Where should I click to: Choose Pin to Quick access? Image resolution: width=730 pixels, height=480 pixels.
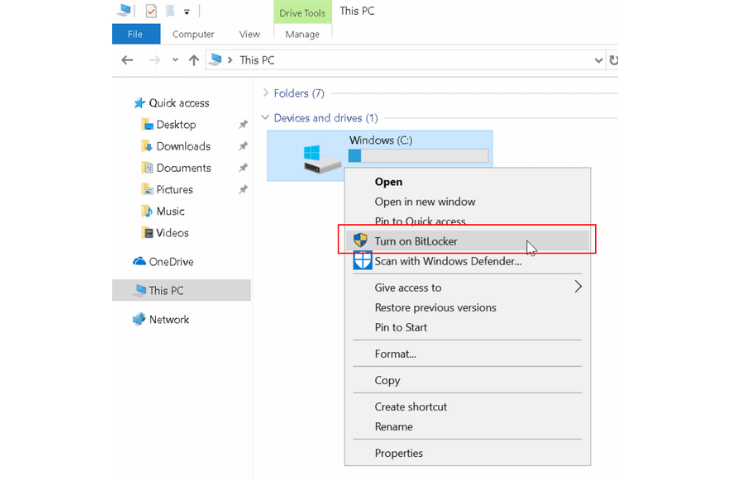click(x=467, y=221)
